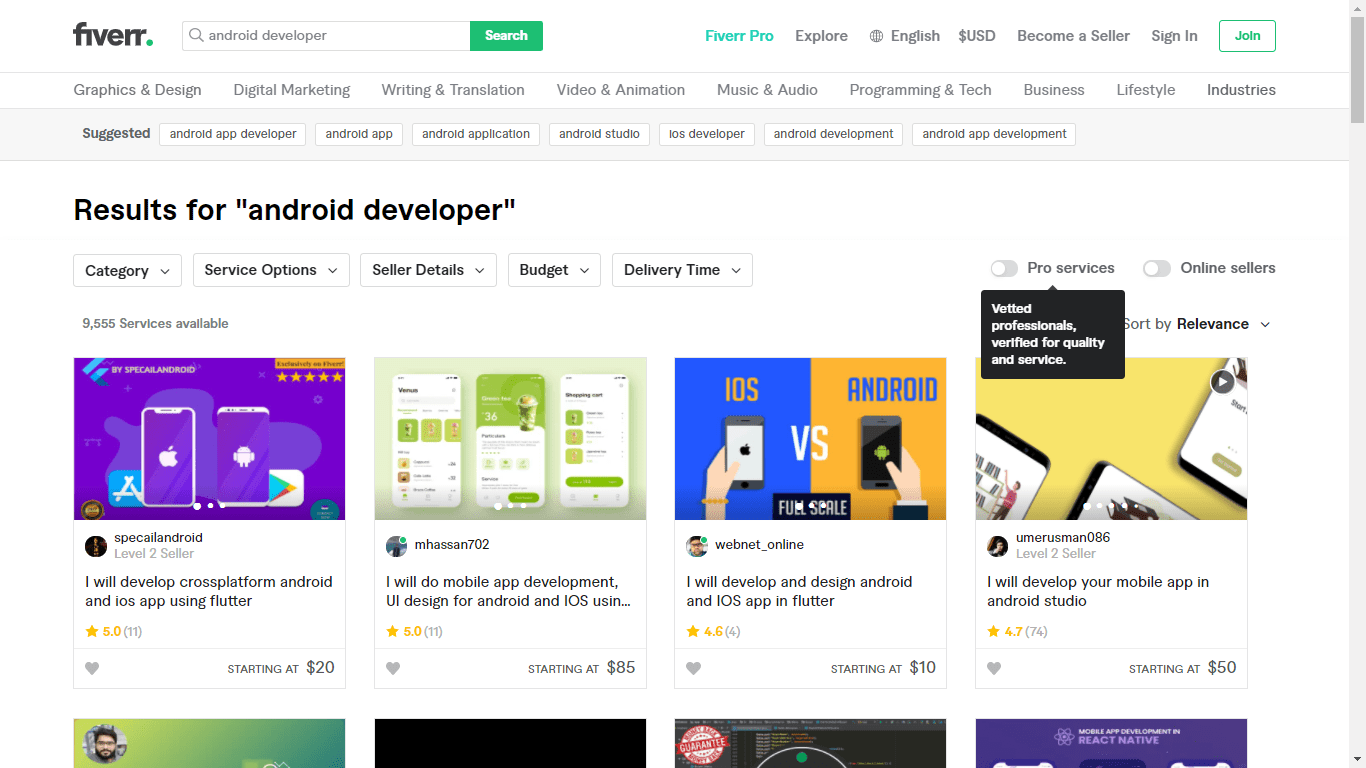Viewport: 1366px width, 768px height.
Task: Open Digital Marketing category menu
Action: 292,90
